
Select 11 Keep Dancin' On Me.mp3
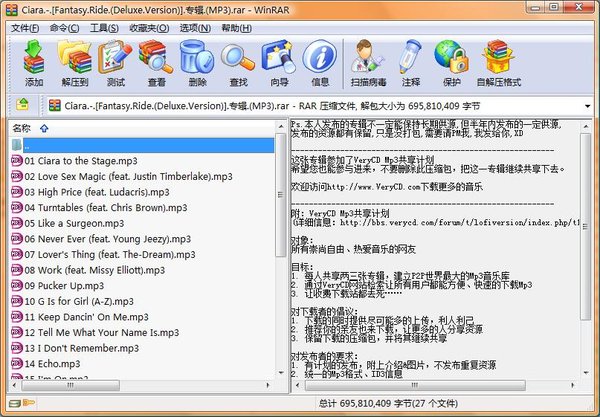coord(86,317)
